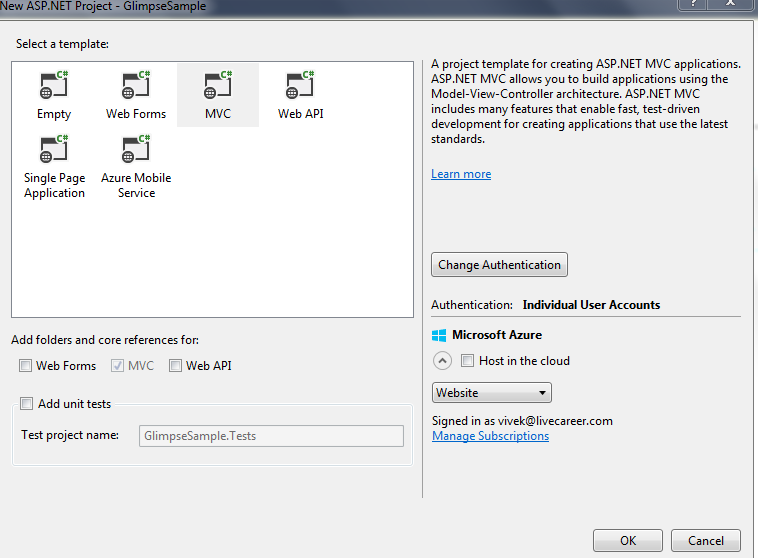Click the 'Select a template:' label
This screenshot has height=558, width=758.
tap(62, 44)
